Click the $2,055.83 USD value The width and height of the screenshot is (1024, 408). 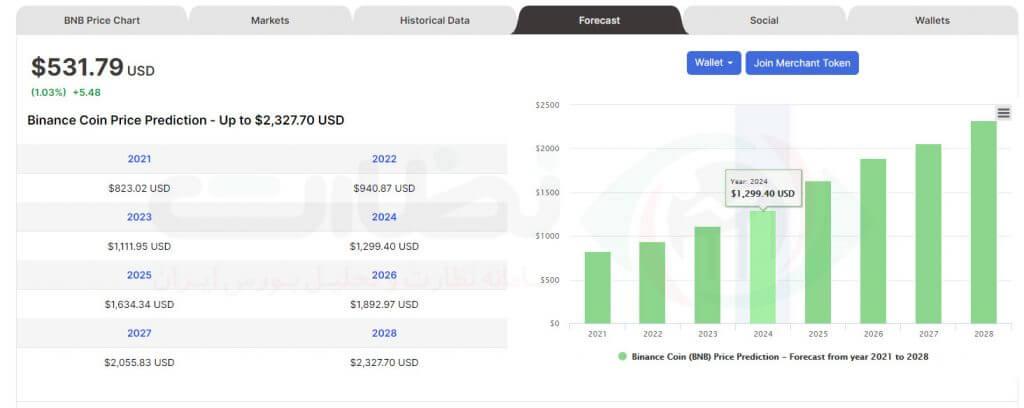[x=139, y=362]
